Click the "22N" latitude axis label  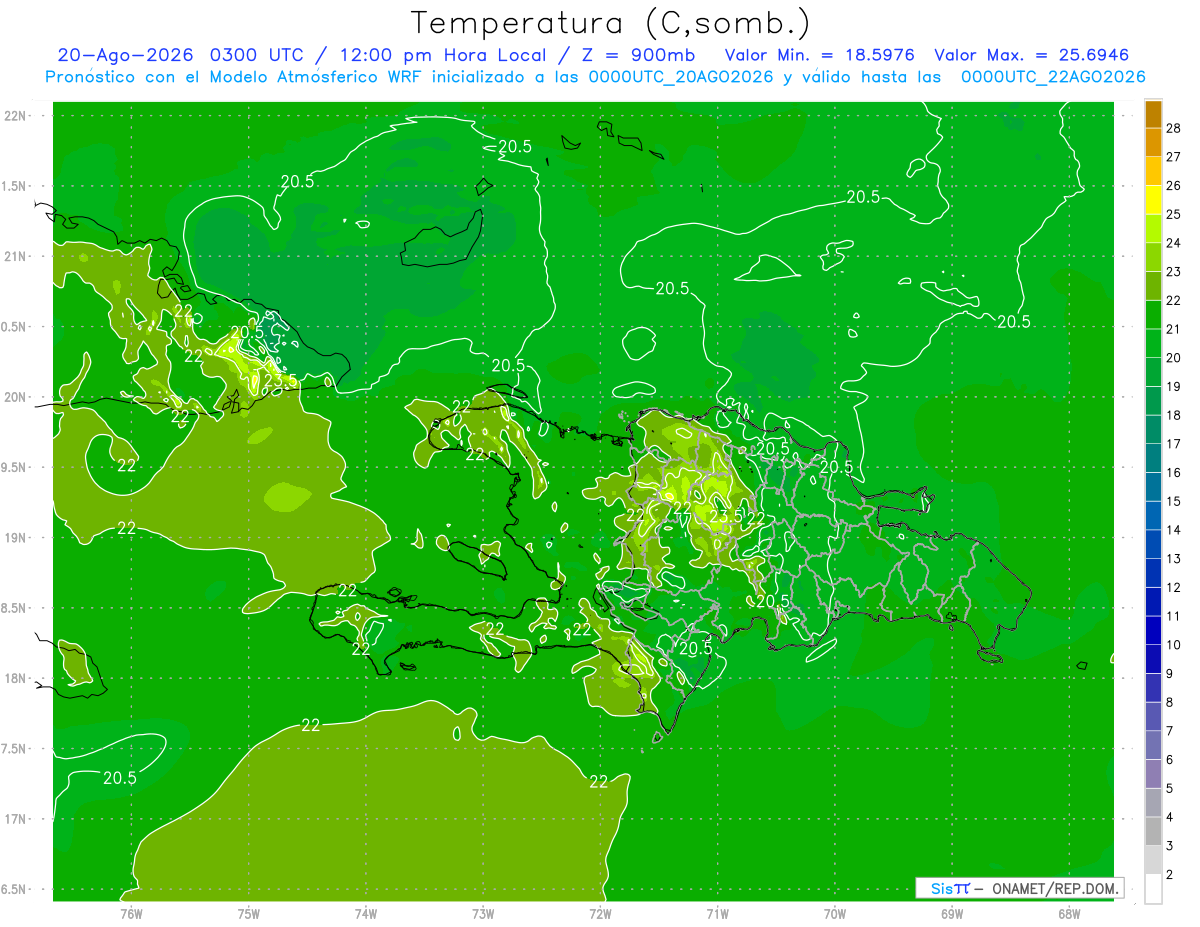pos(15,115)
